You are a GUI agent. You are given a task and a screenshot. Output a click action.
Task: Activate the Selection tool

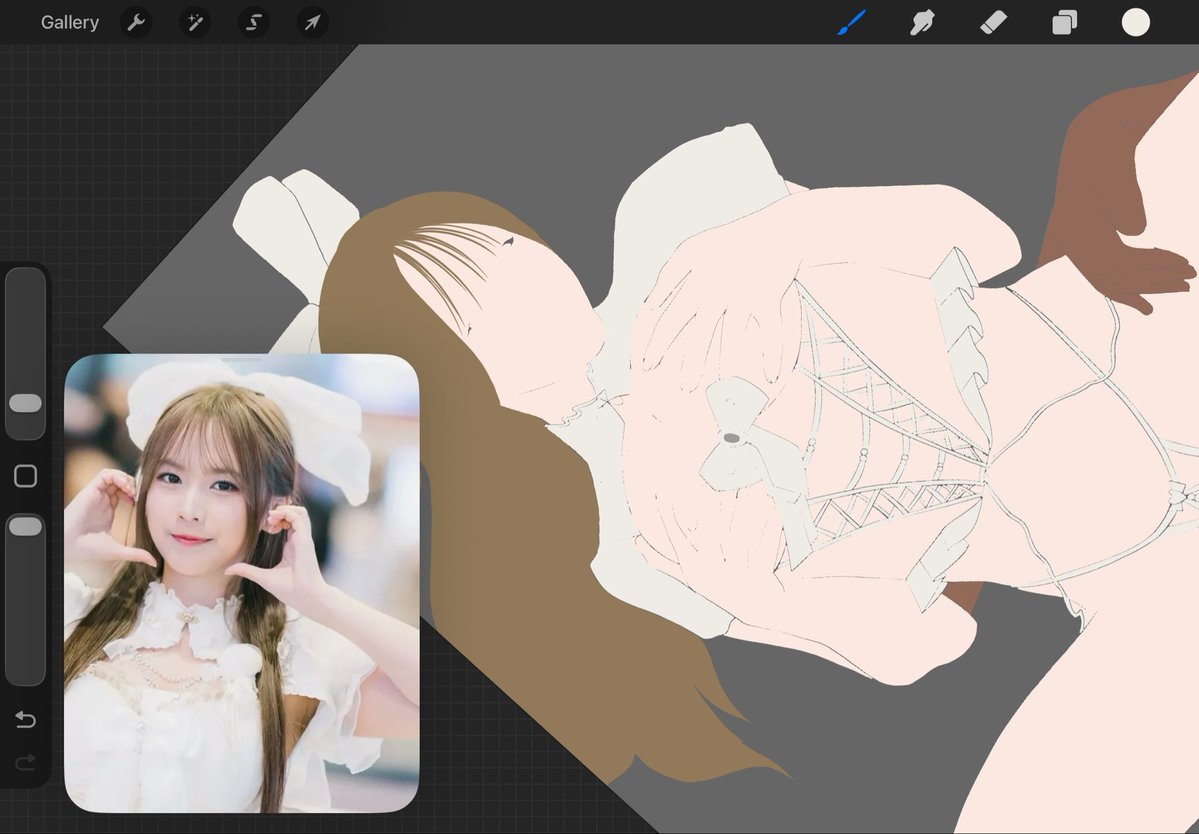254,23
